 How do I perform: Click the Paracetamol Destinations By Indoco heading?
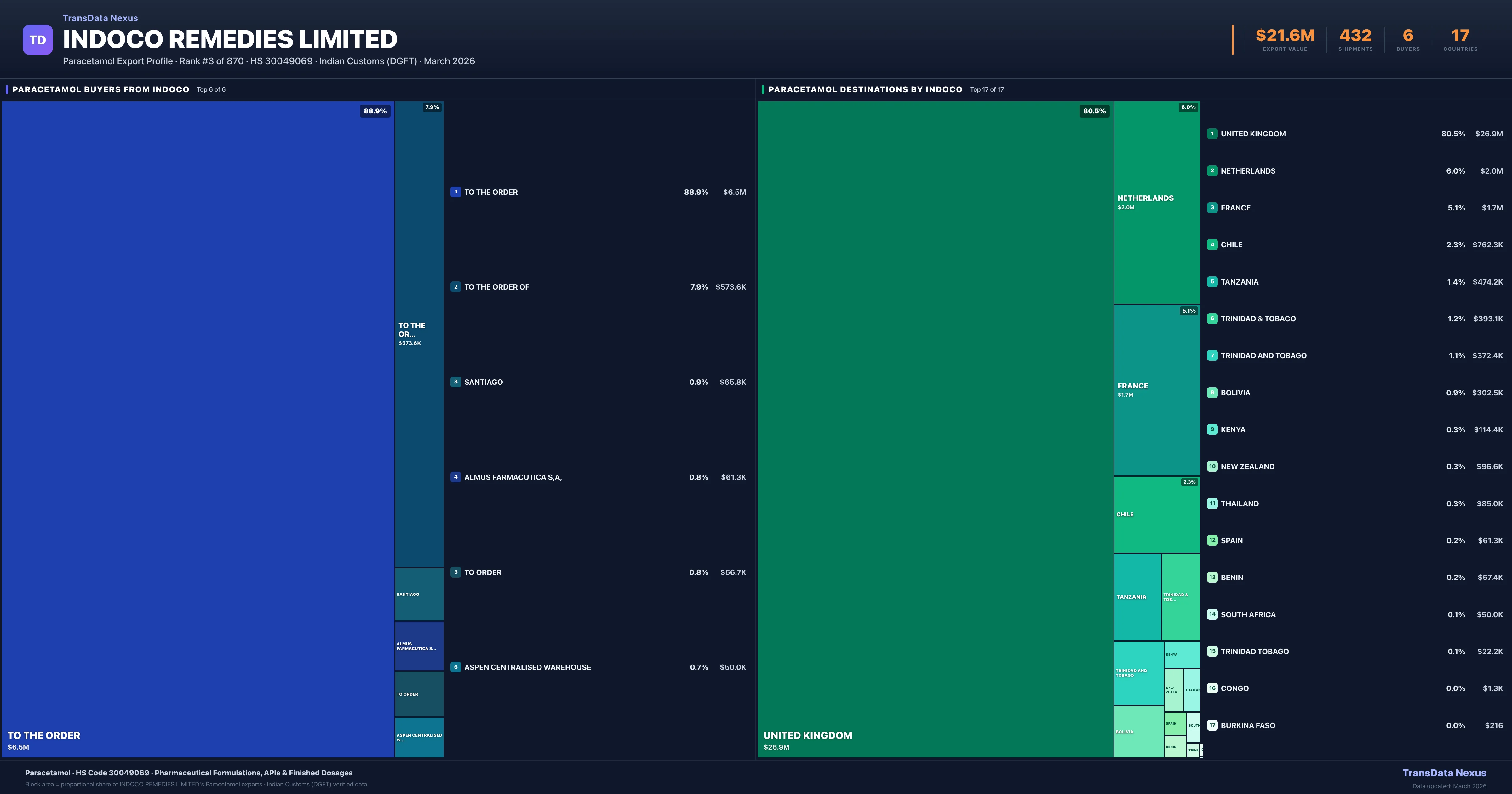point(865,90)
